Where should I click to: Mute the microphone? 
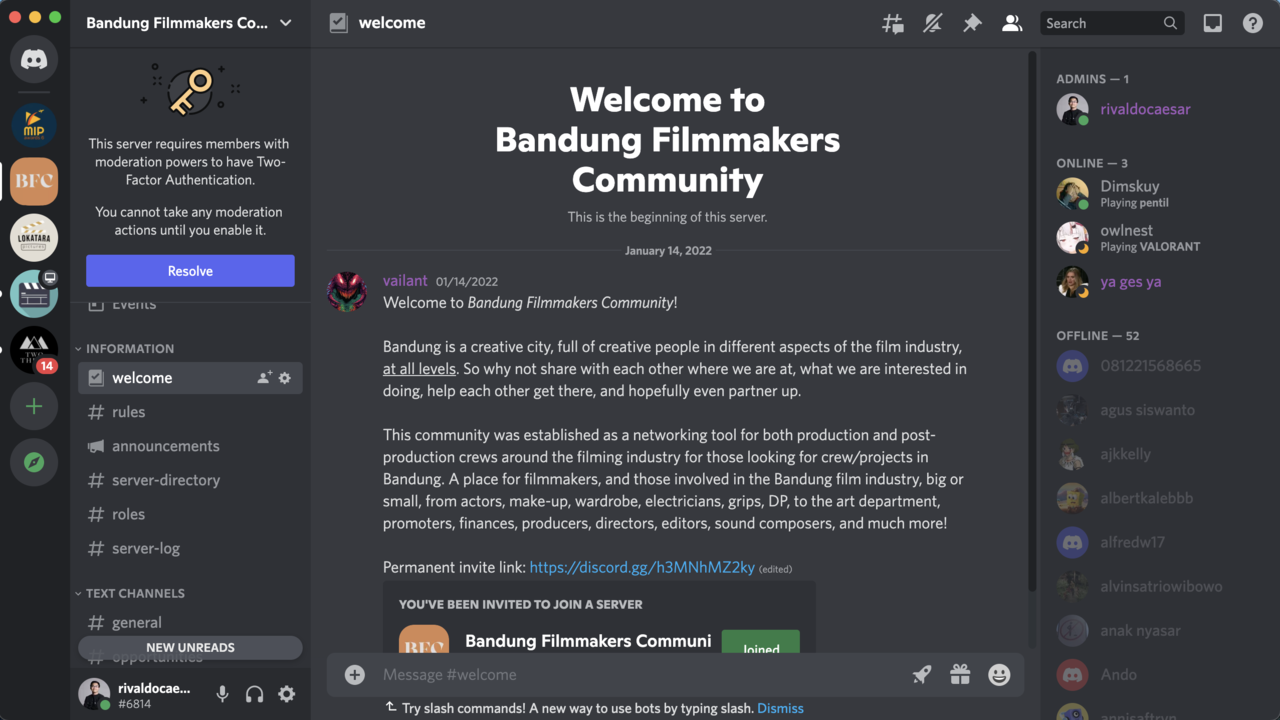pyautogui.click(x=223, y=694)
